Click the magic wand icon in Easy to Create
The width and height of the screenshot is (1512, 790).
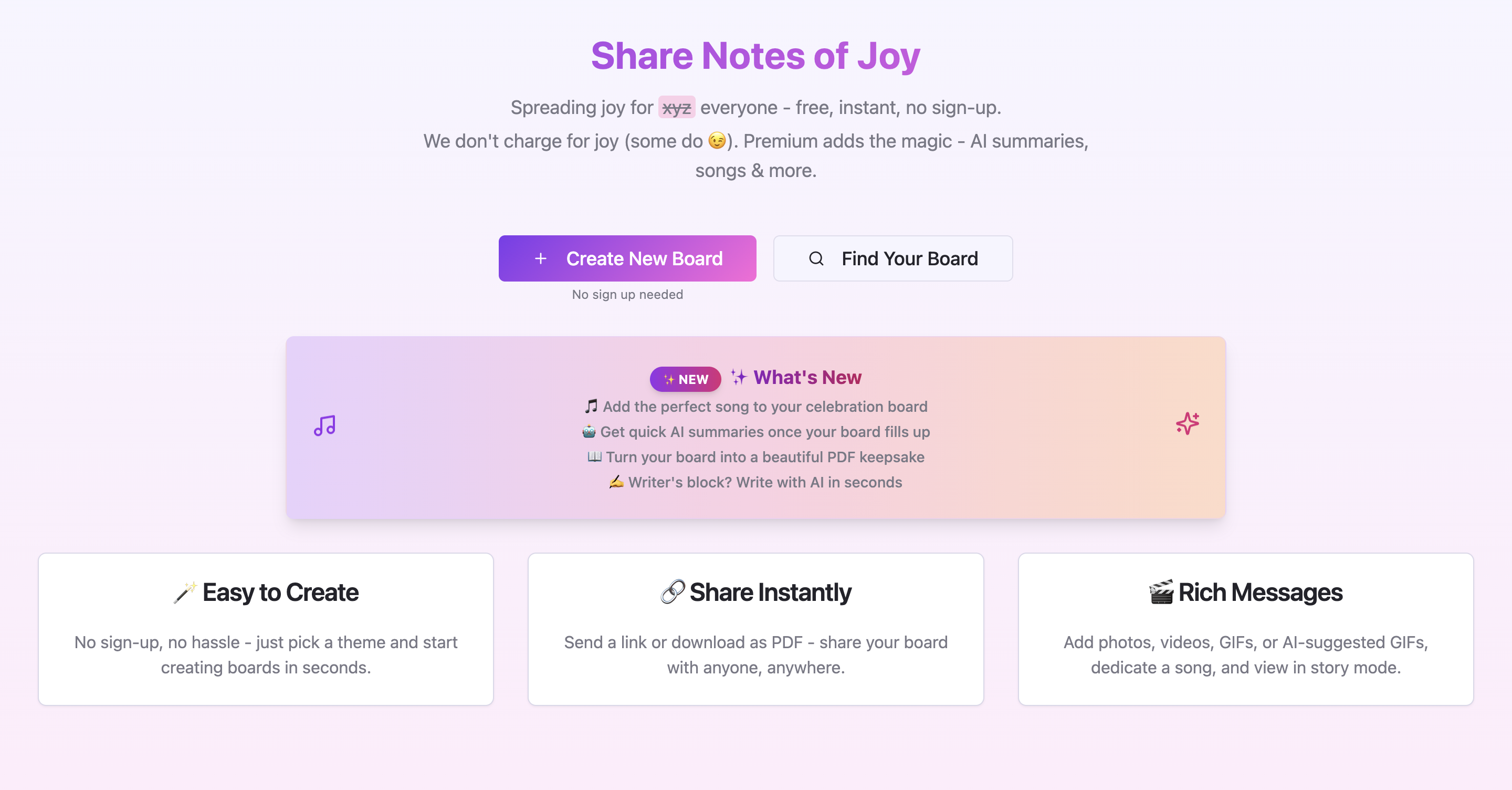pyautogui.click(x=186, y=591)
